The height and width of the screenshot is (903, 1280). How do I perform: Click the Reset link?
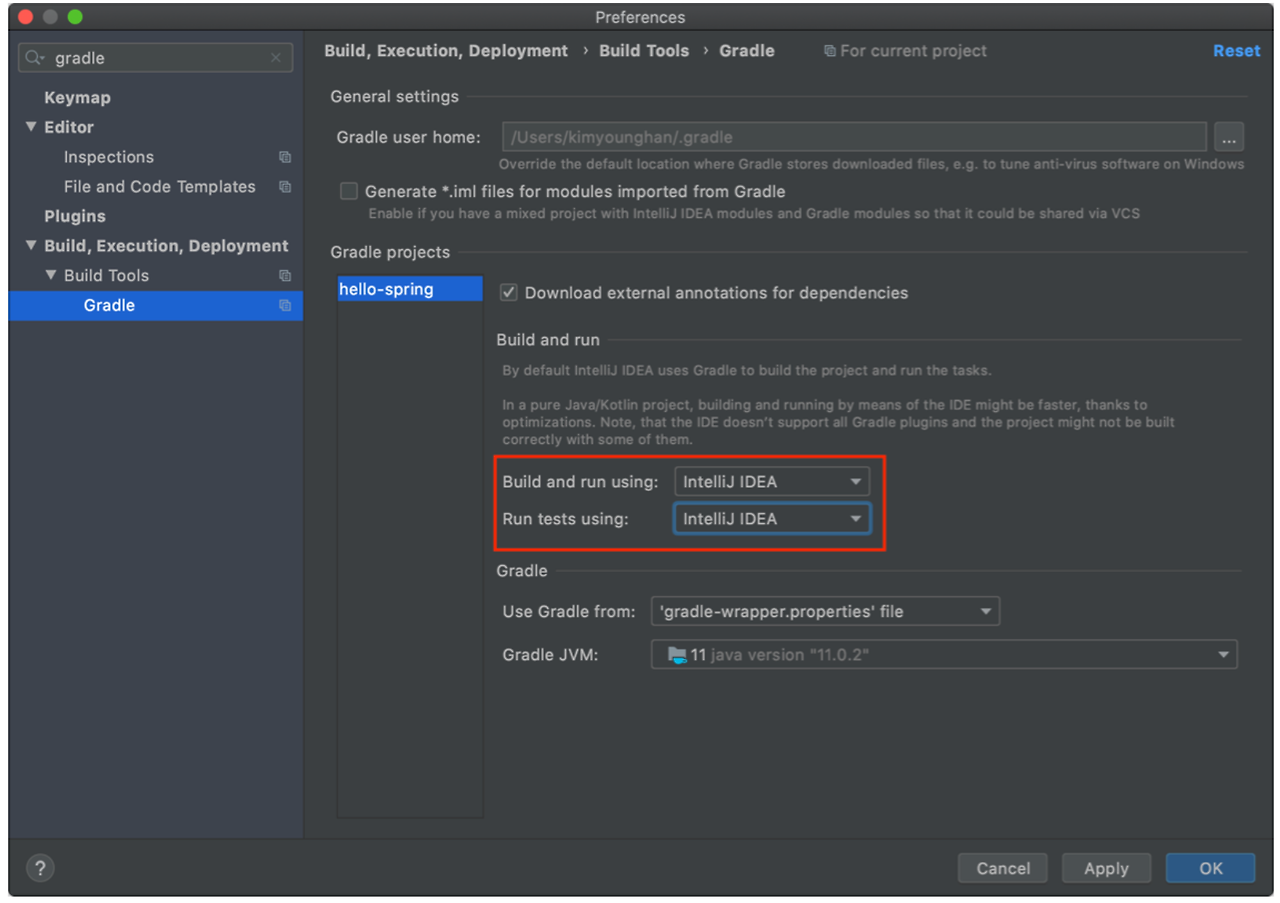point(1236,50)
